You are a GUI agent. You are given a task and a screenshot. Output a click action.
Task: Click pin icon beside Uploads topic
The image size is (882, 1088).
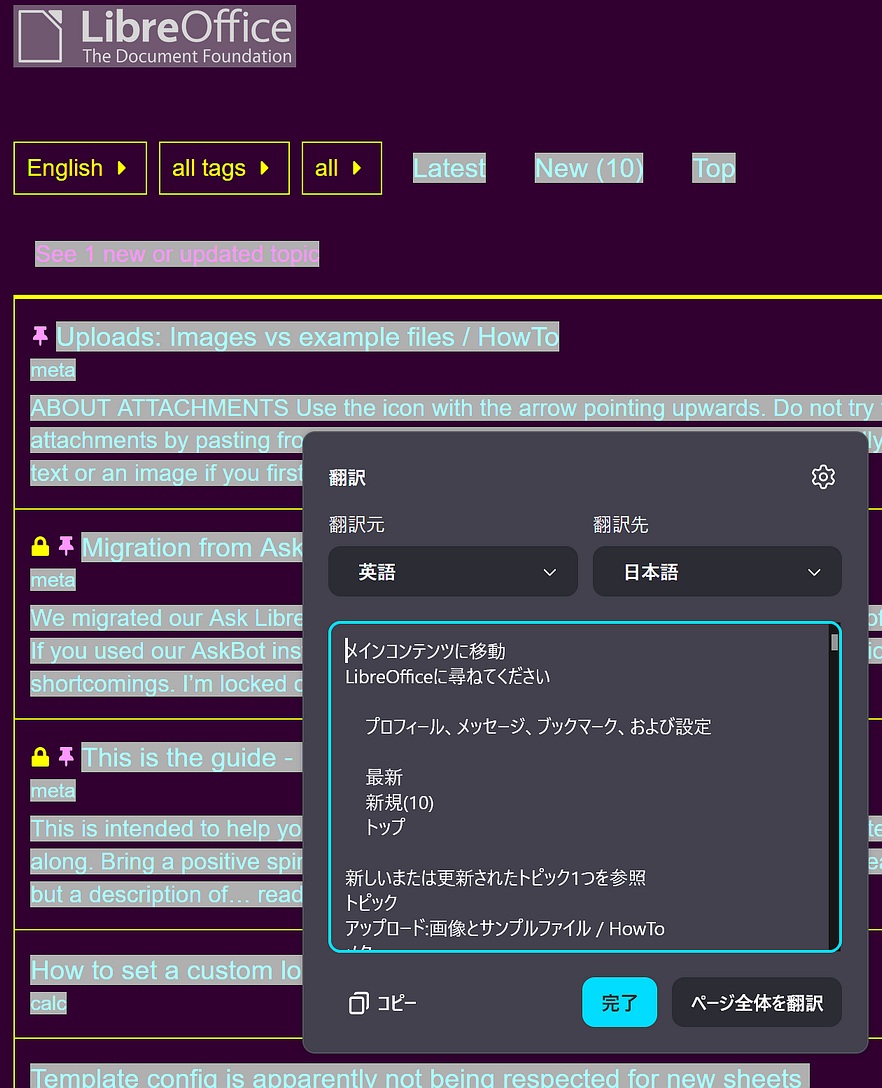(x=40, y=336)
